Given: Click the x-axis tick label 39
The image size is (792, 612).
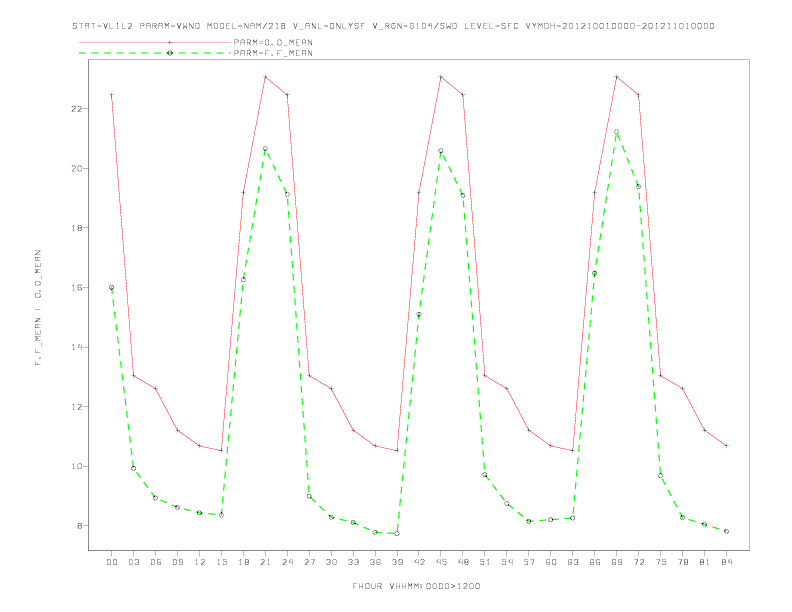Looking at the screenshot, I should [x=397, y=562].
